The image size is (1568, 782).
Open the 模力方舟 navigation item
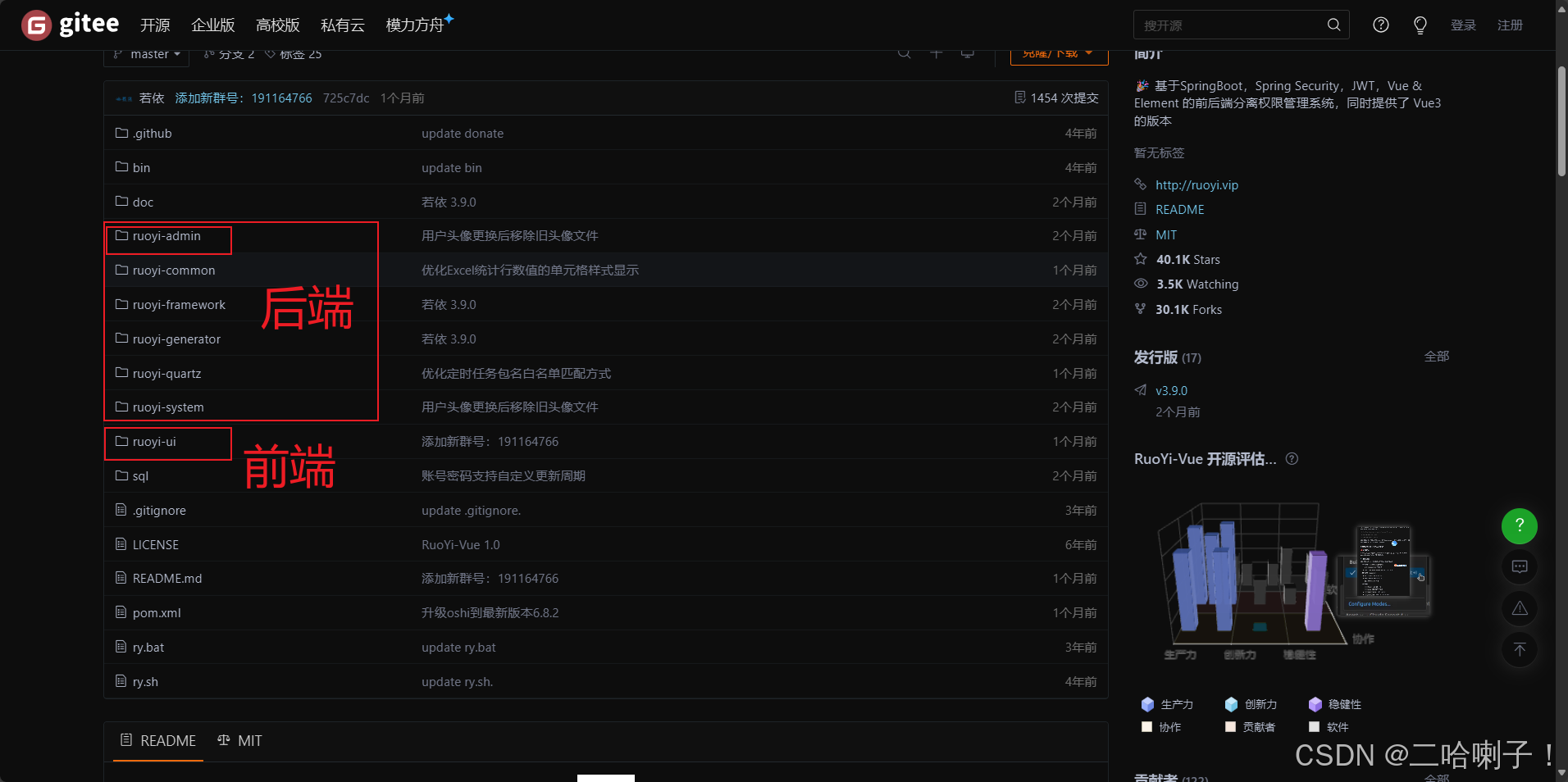415,25
